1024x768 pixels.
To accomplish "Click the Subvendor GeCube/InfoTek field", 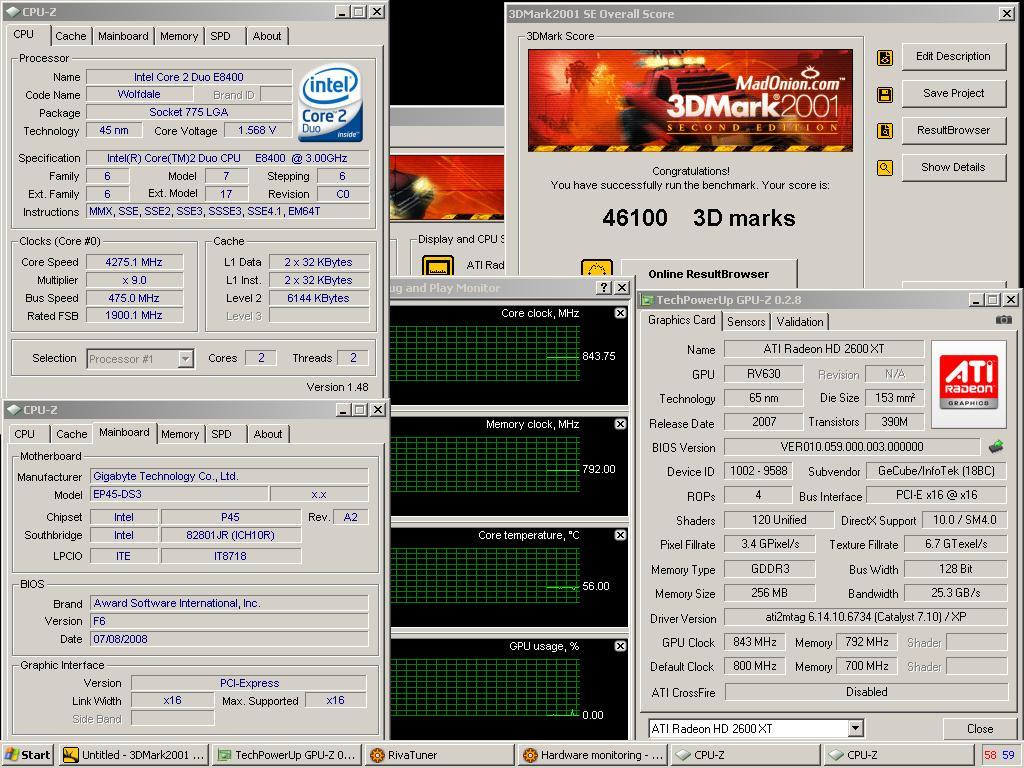I will (936, 471).
